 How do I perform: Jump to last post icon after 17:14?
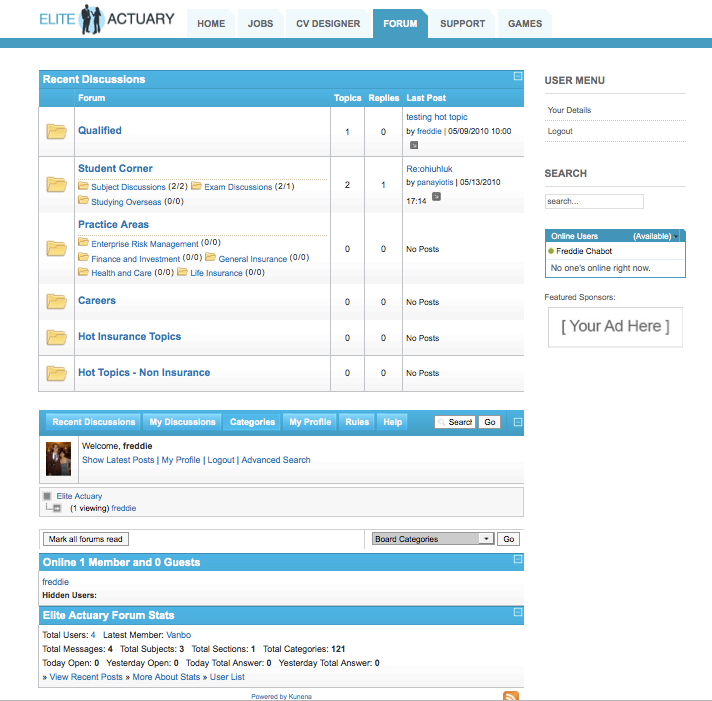[436, 197]
